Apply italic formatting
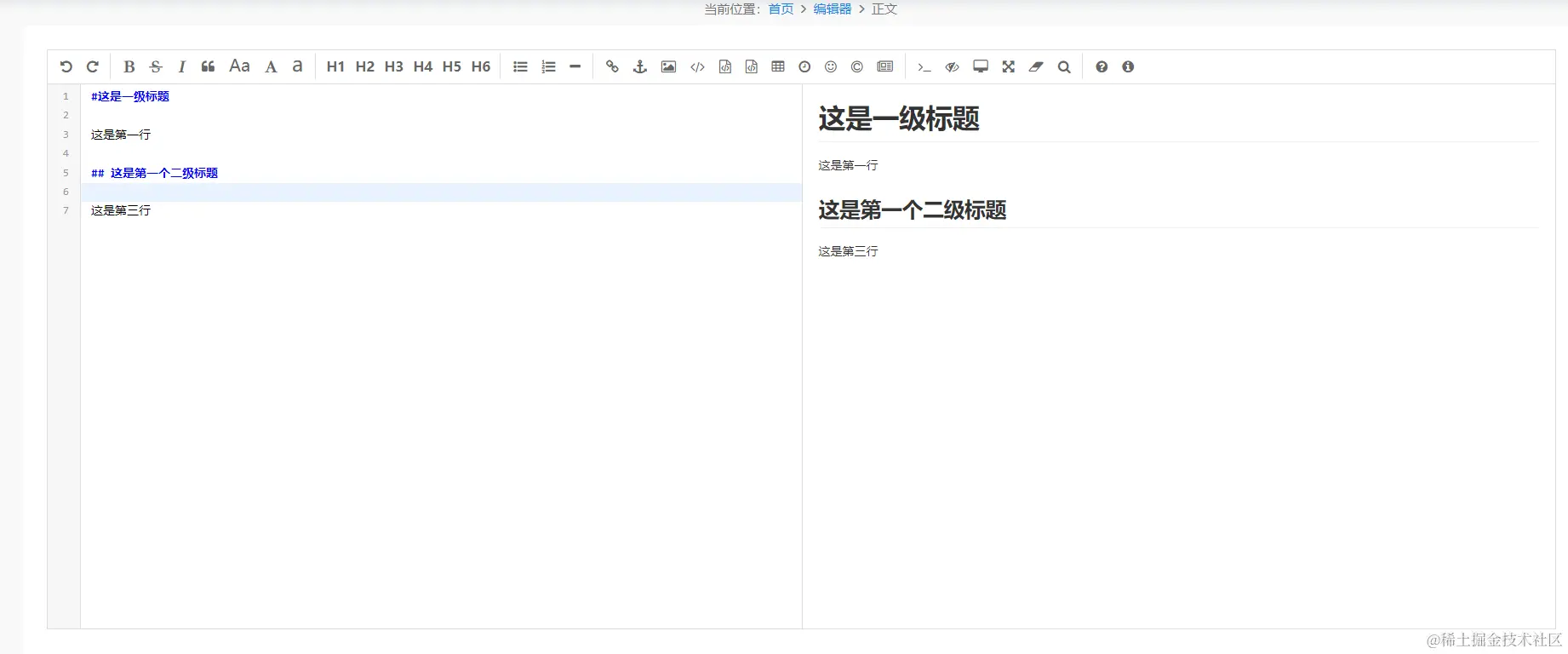 point(181,66)
